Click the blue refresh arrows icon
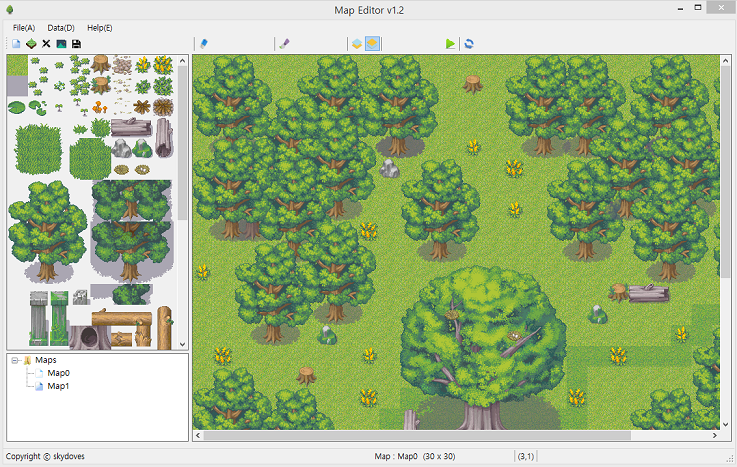Image resolution: width=737 pixels, height=467 pixels. pos(469,44)
